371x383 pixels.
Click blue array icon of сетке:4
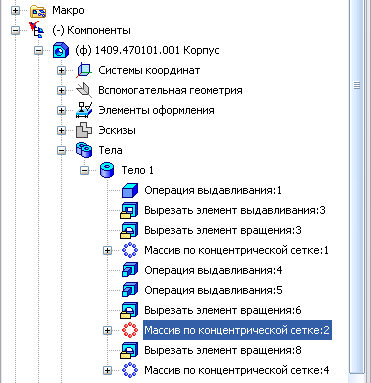coord(130,370)
